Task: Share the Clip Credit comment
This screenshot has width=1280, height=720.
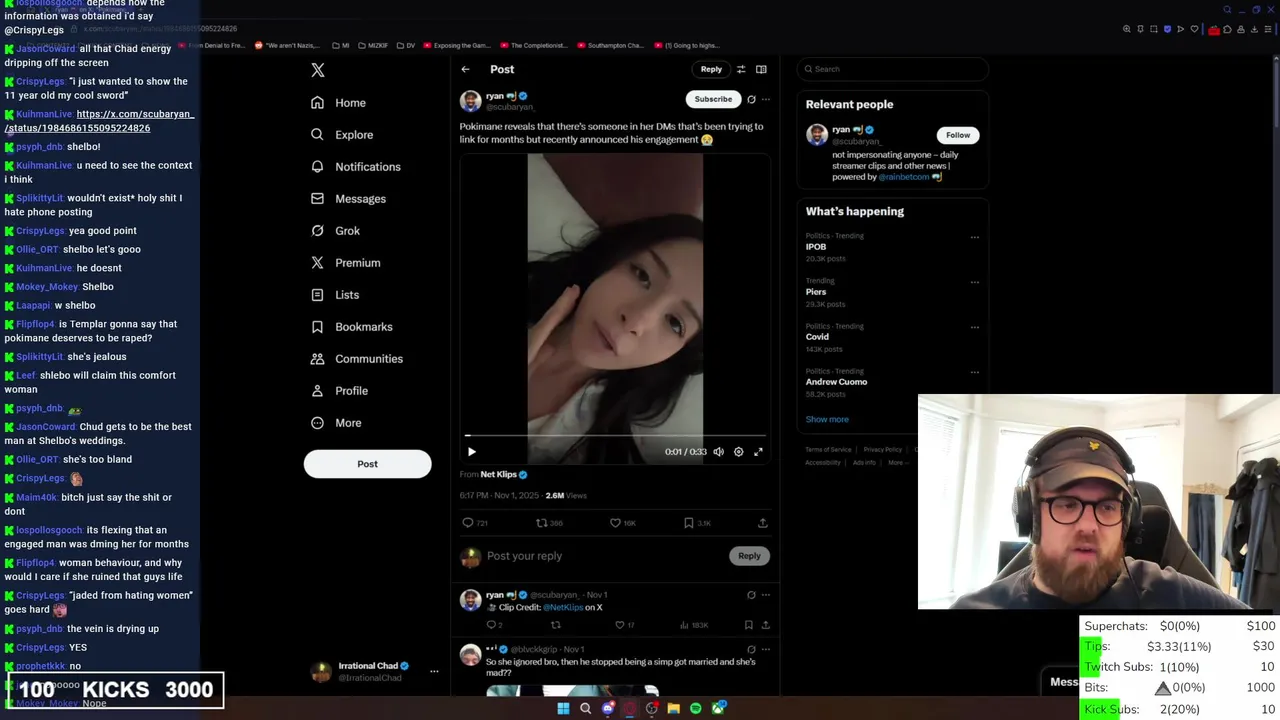Action: tap(765, 625)
